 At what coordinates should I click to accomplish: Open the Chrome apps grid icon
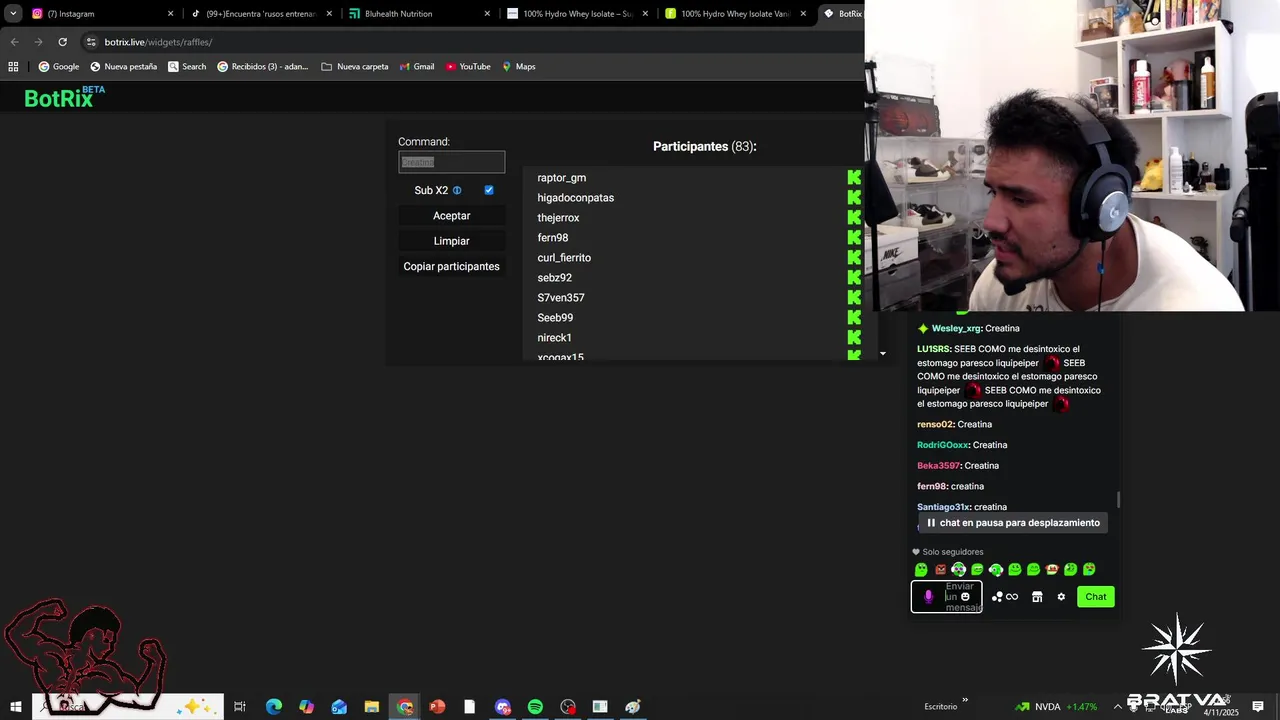point(13,66)
